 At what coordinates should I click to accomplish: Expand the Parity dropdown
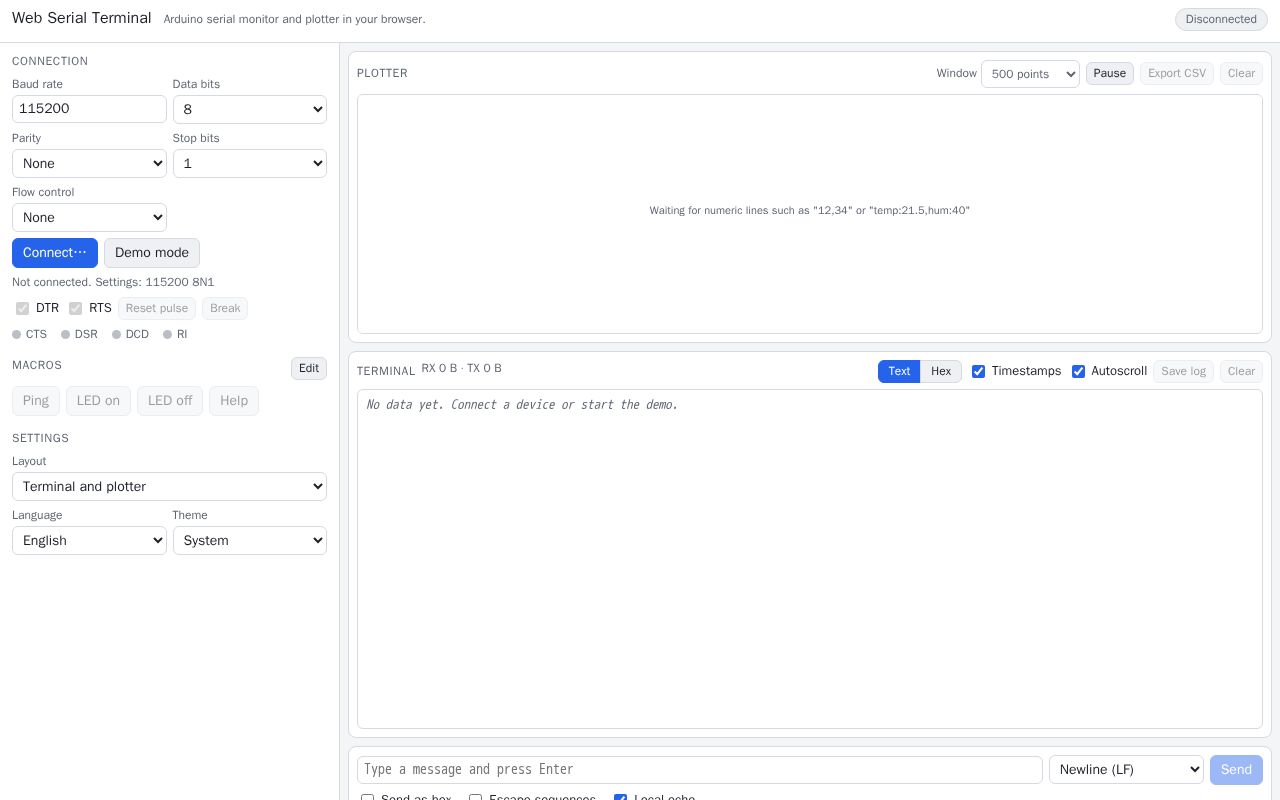pos(89,163)
